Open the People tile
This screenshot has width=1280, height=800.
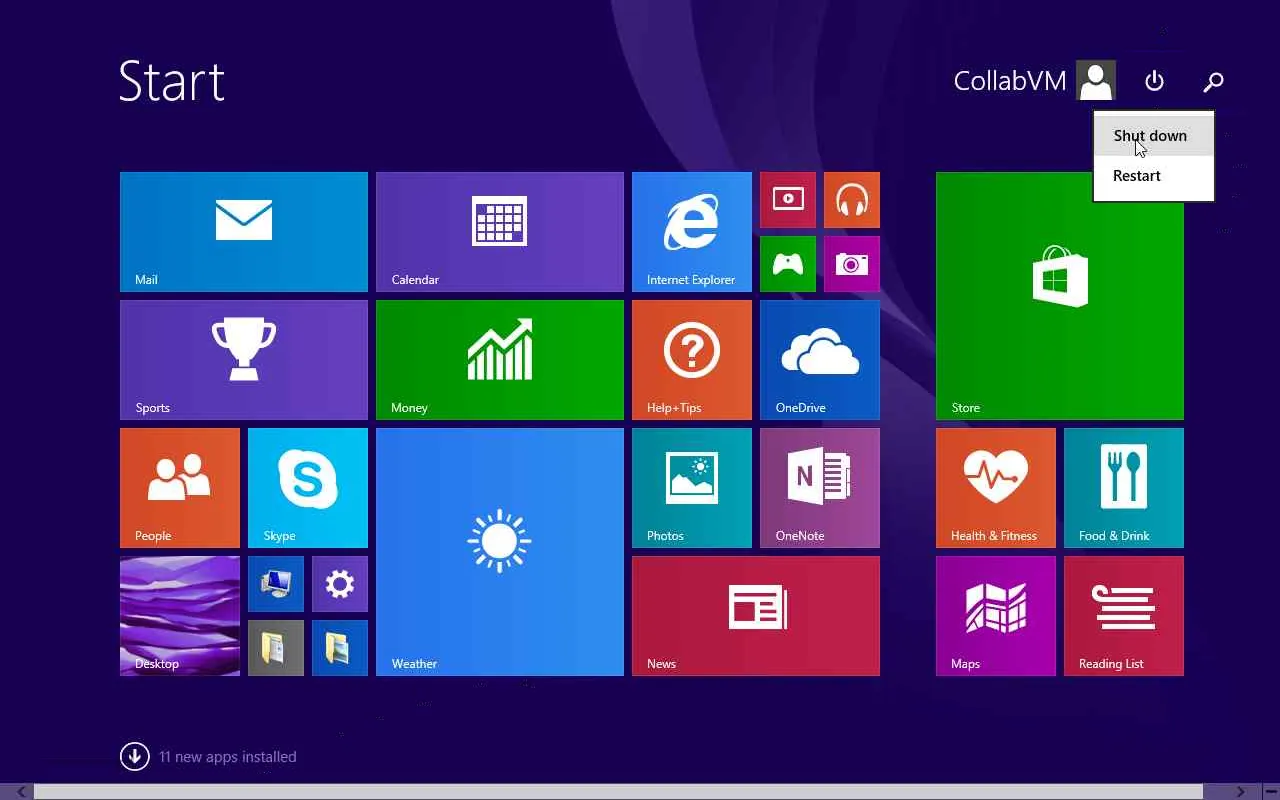coord(180,488)
